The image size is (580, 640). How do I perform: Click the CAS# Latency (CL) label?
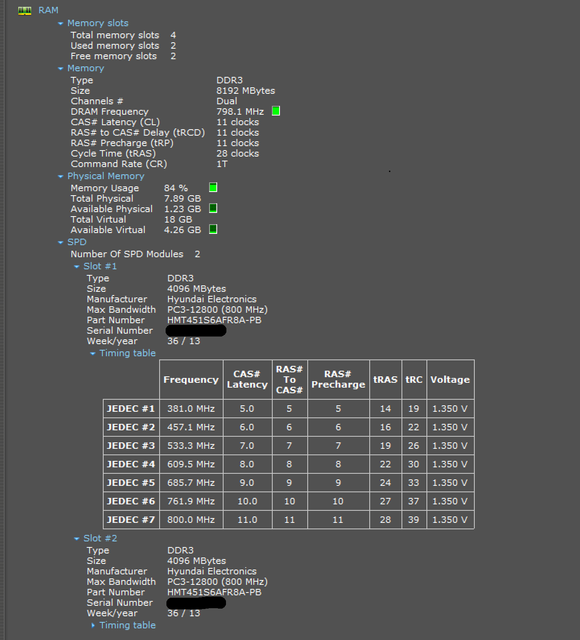tap(115, 122)
